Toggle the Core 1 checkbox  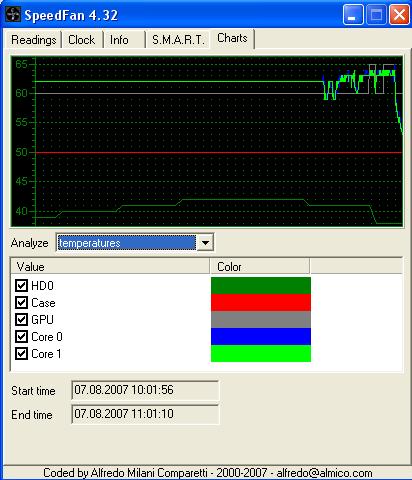point(21,354)
